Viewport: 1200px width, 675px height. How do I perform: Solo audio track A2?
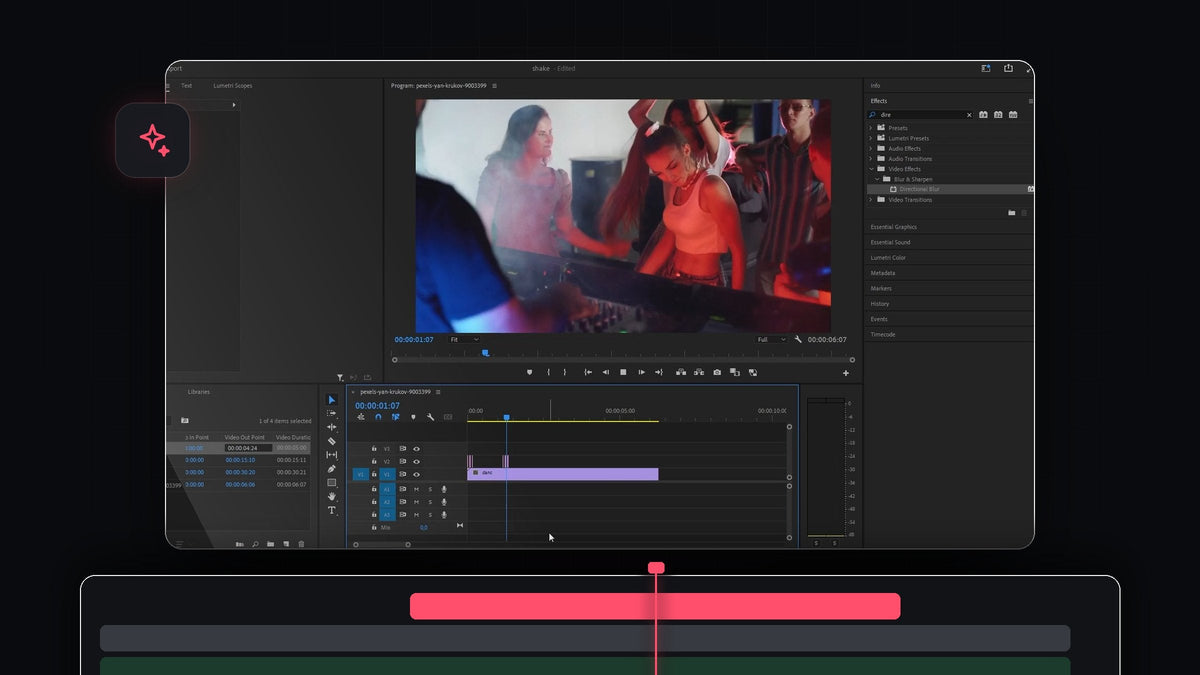click(430, 502)
